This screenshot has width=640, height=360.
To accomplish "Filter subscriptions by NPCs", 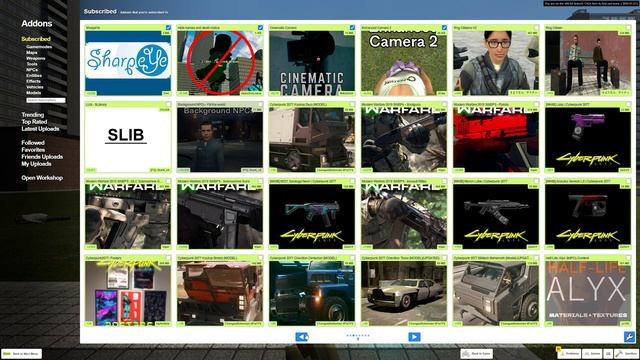I will pos(32,70).
